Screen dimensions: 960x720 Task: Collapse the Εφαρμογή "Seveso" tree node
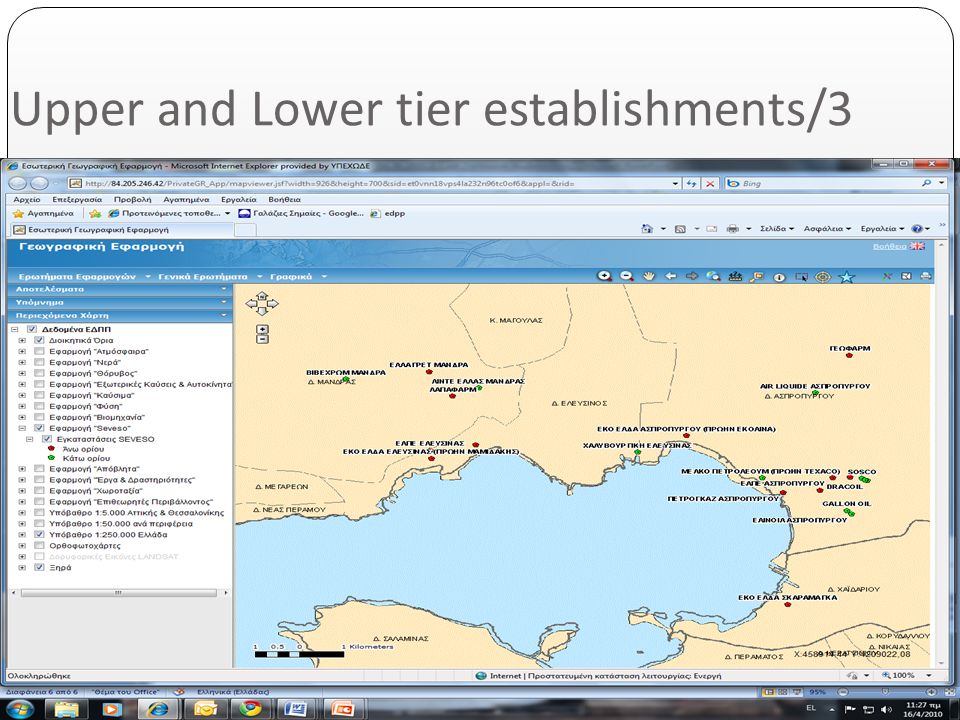[x=22, y=429]
